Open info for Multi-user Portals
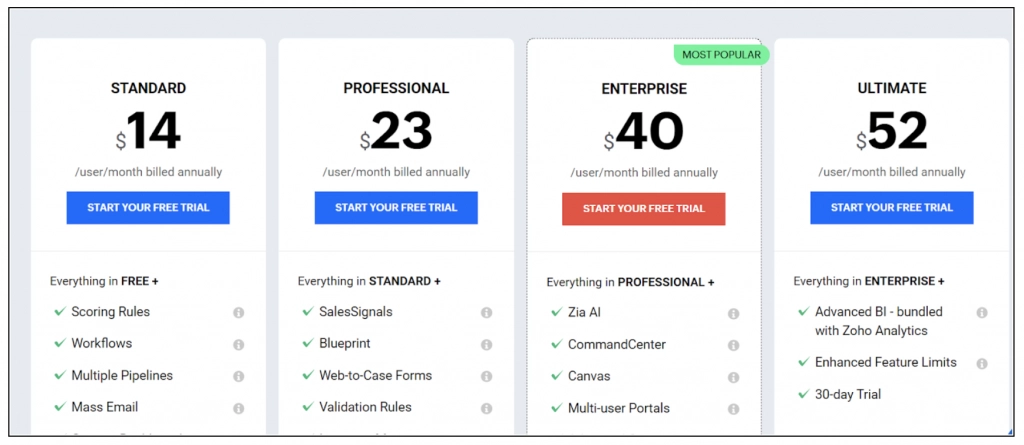Screen dimensions: 1024x445 (x=733, y=410)
